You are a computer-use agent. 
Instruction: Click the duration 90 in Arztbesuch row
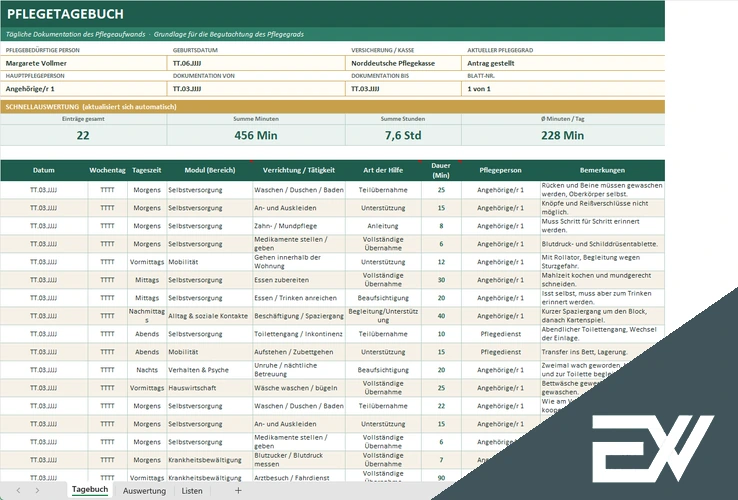[x=441, y=478]
